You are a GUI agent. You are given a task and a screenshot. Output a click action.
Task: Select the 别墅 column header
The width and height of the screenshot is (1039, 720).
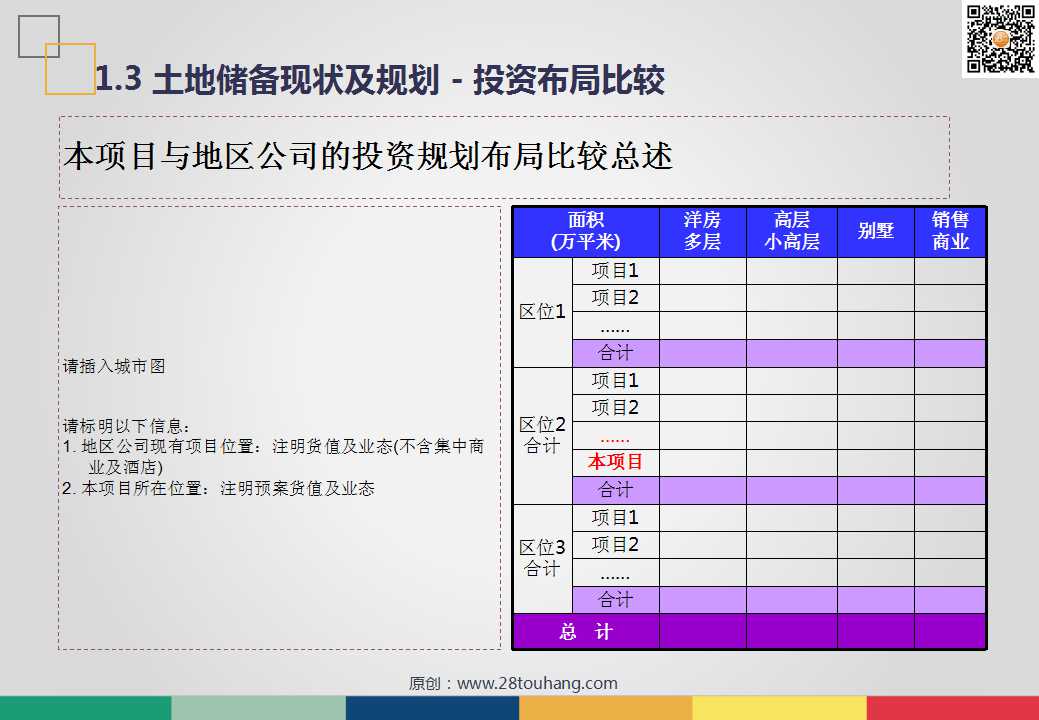point(876,231)
